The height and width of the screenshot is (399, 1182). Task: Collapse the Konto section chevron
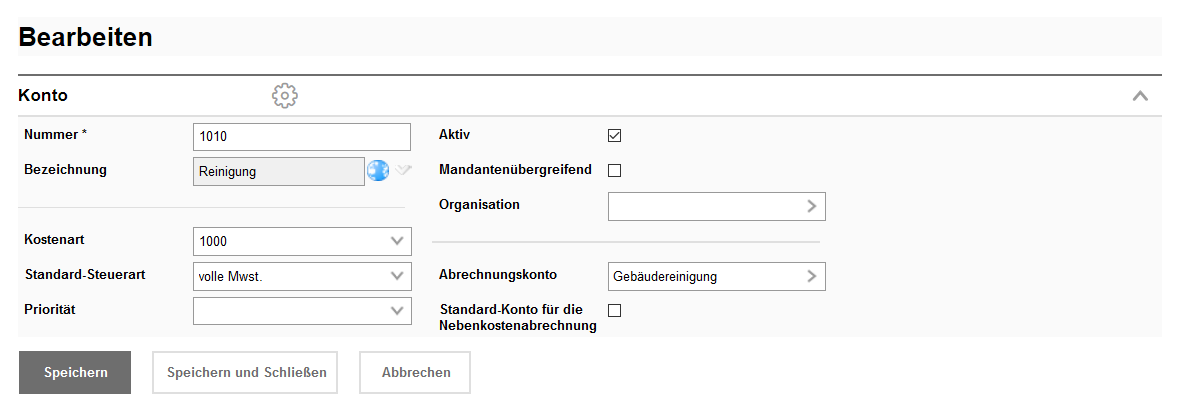1140,96
